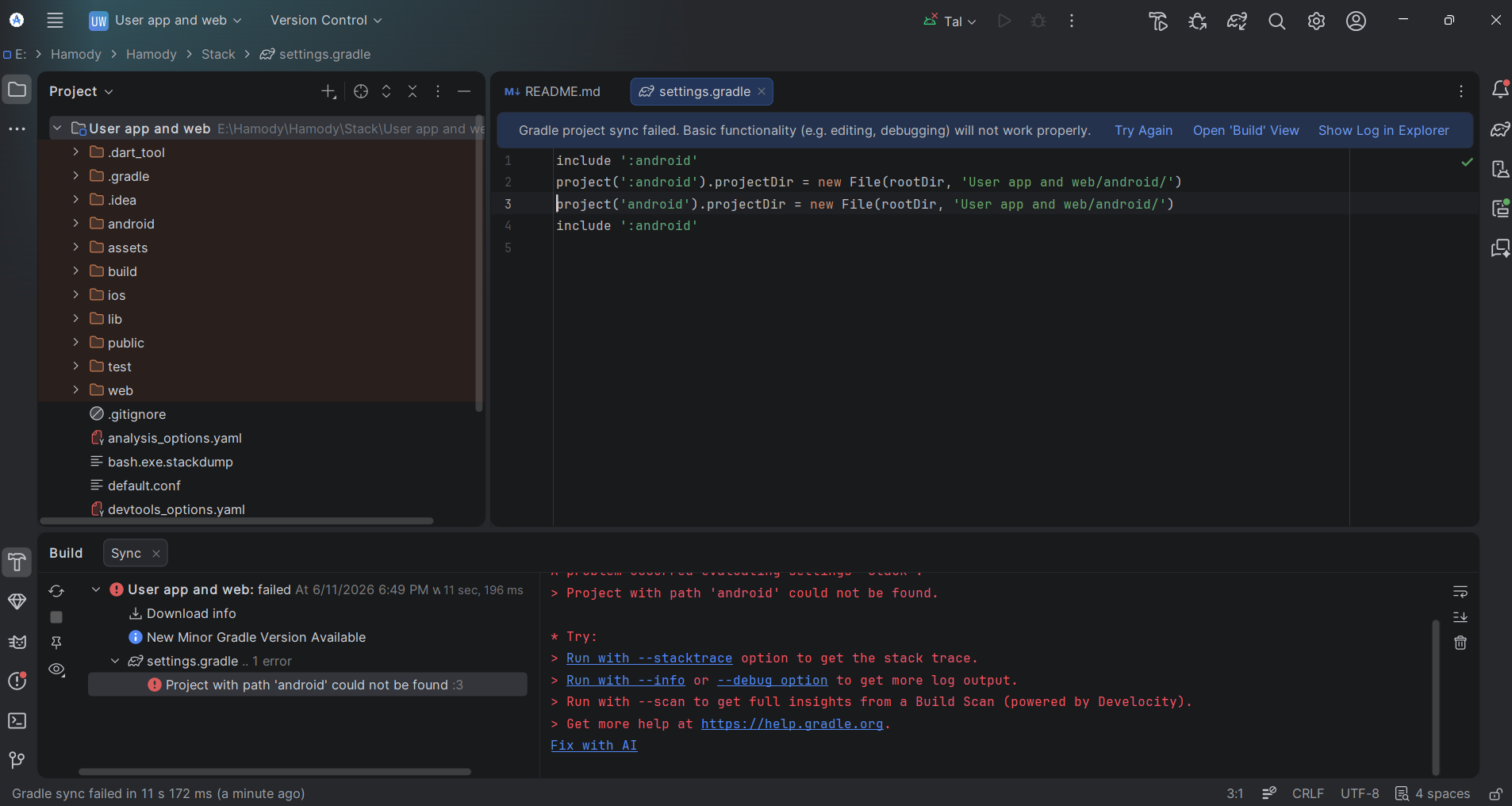The height and width of the screenshot is (806, 1512).
Task: Close the settings.gradle tab
Action: coord(762,91)
